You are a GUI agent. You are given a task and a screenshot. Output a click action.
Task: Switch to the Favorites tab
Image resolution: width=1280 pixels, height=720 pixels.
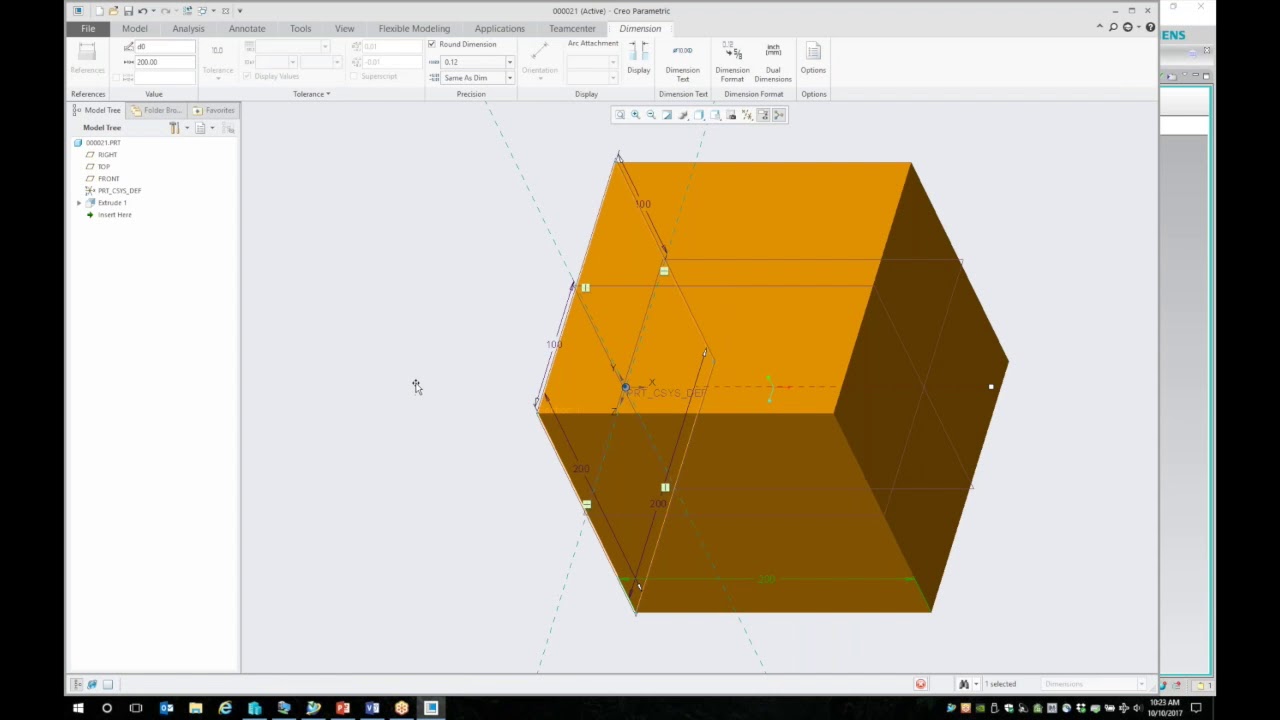[213, 110]
